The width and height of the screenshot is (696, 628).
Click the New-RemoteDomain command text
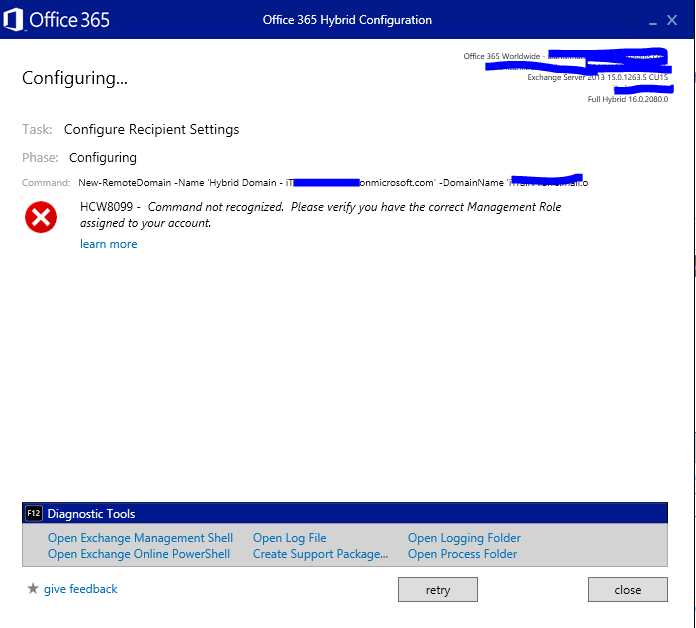pos(333,182)
